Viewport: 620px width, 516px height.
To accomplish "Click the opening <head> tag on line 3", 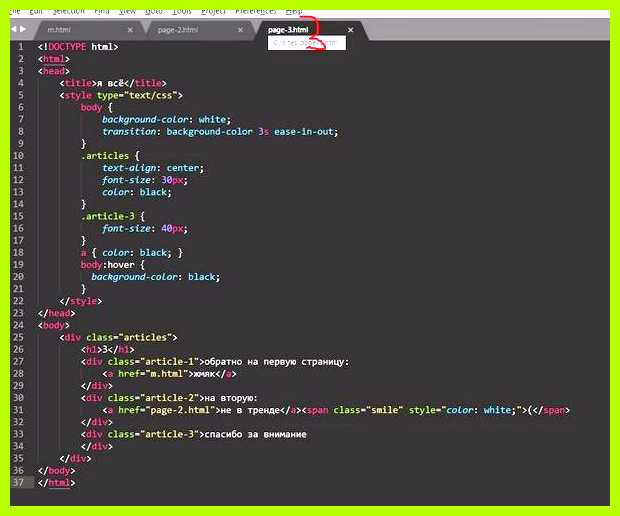I will point(54,71).
